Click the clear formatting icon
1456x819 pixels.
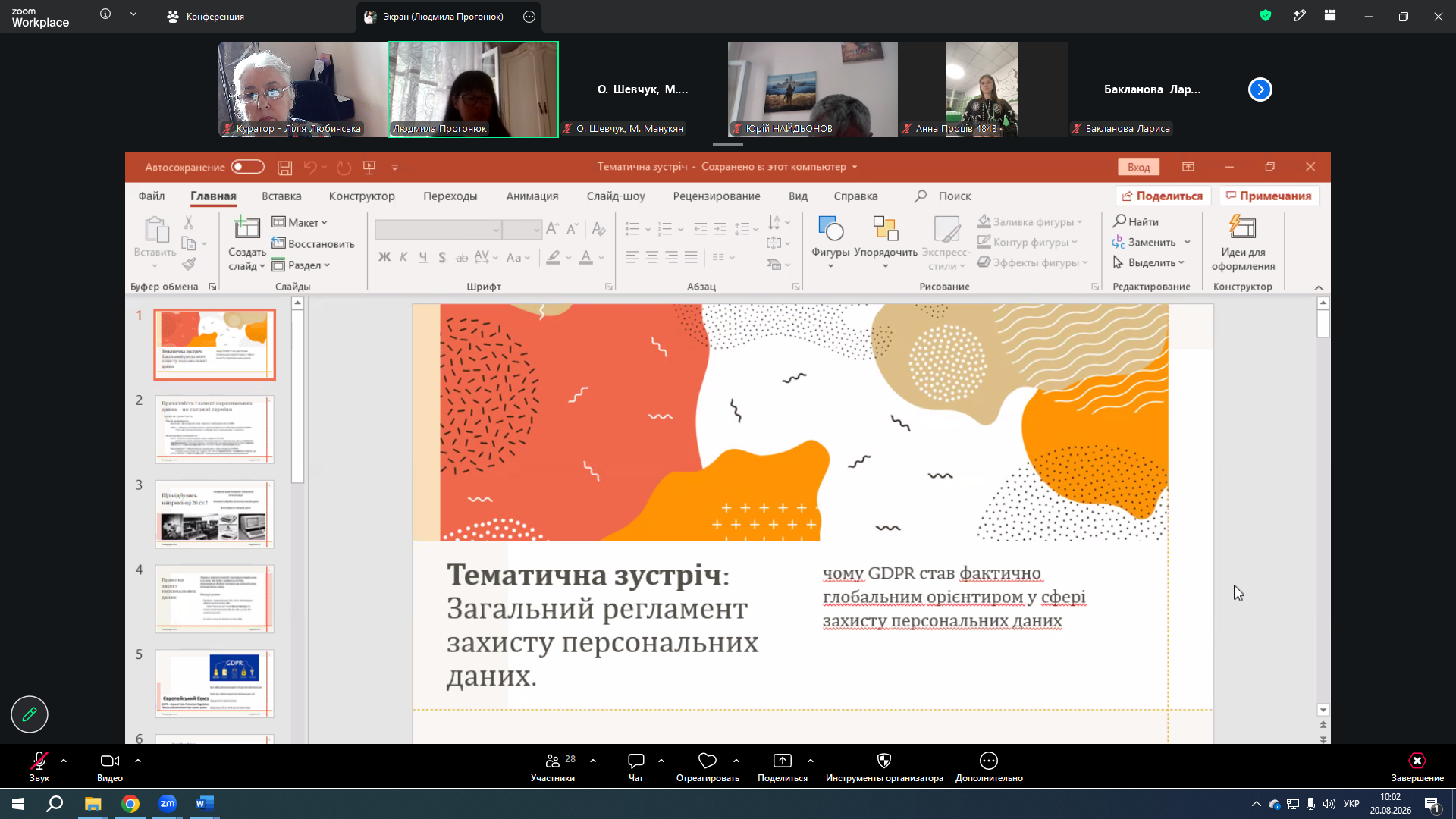[598, 228]
